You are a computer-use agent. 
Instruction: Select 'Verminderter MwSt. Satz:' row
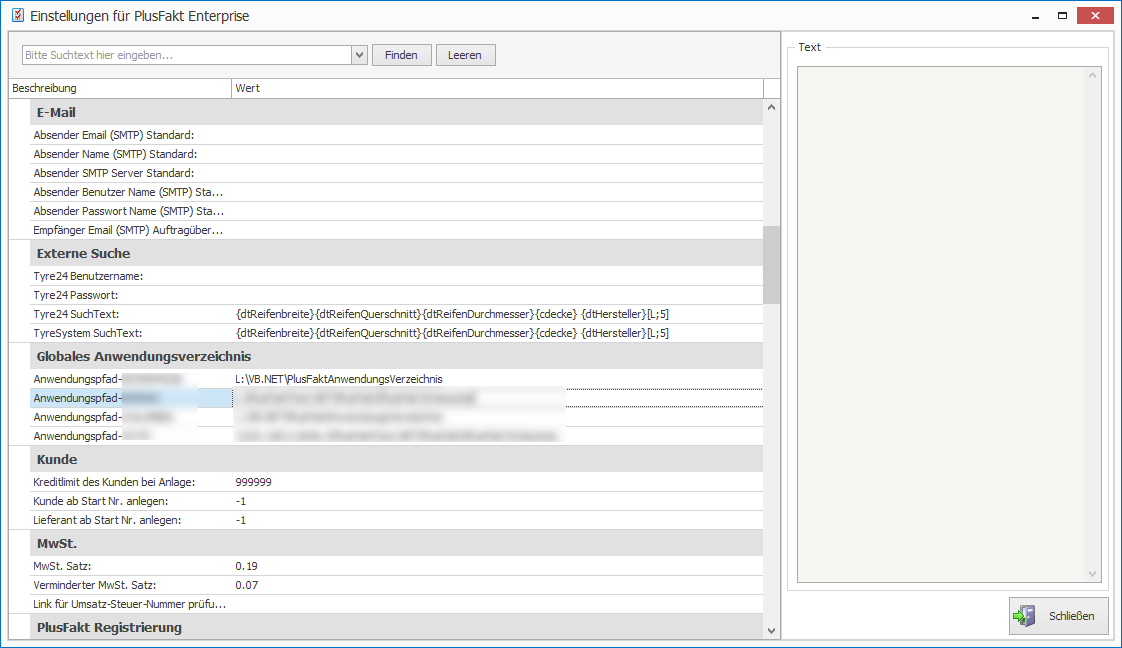coord(396,585)
